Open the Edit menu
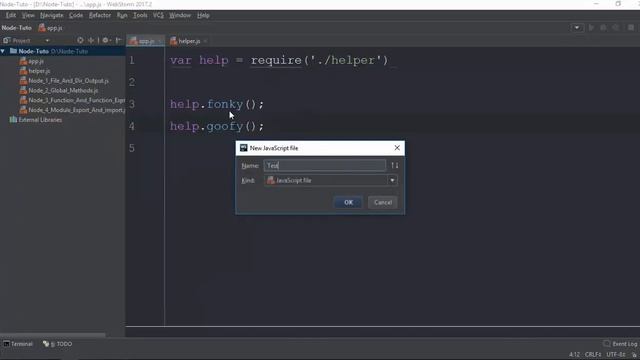The height and width of the screenshot is (360, 640). click(11, 15)
